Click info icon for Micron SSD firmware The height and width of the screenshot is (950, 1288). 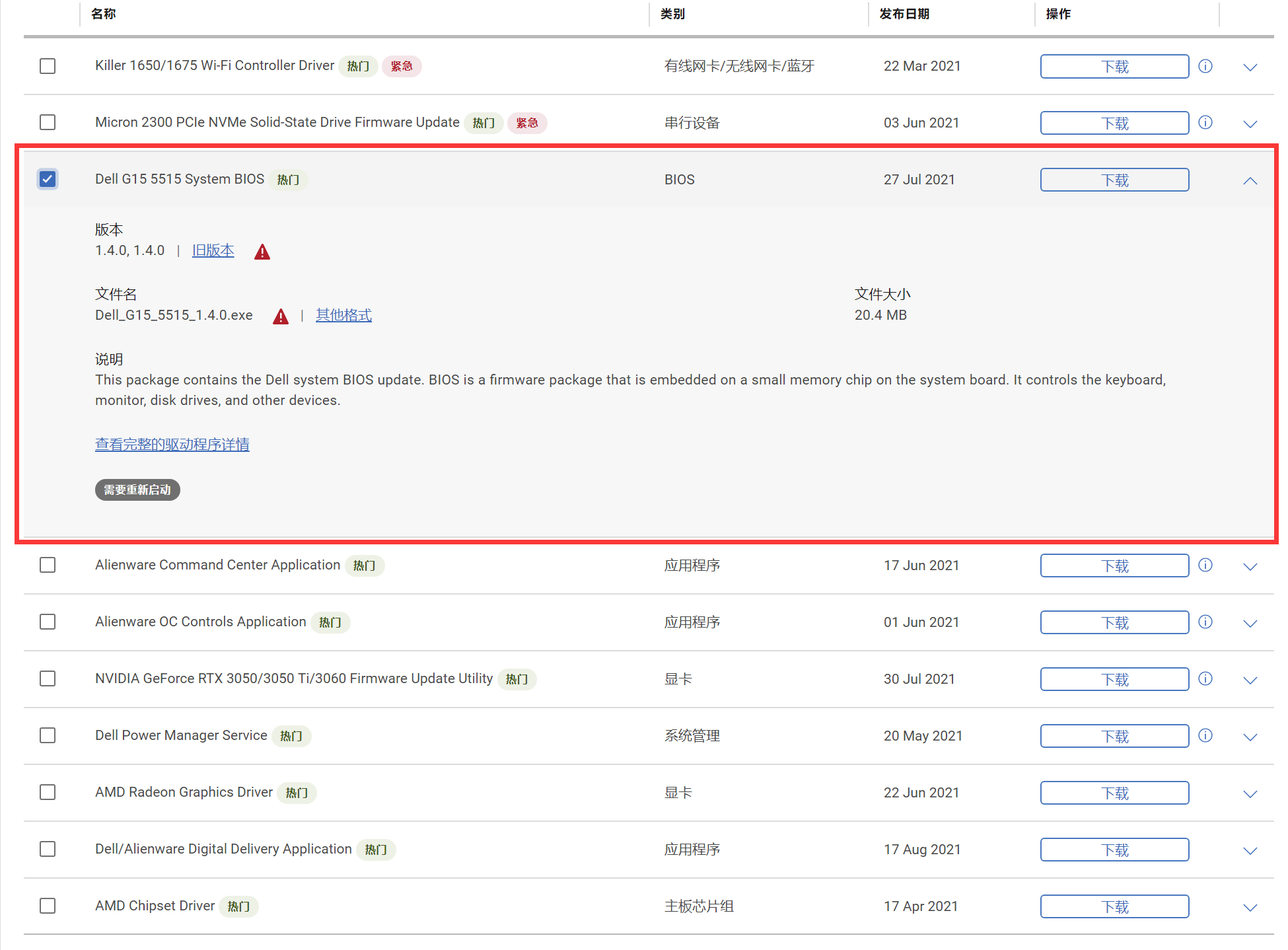(x=1205, y=123)
